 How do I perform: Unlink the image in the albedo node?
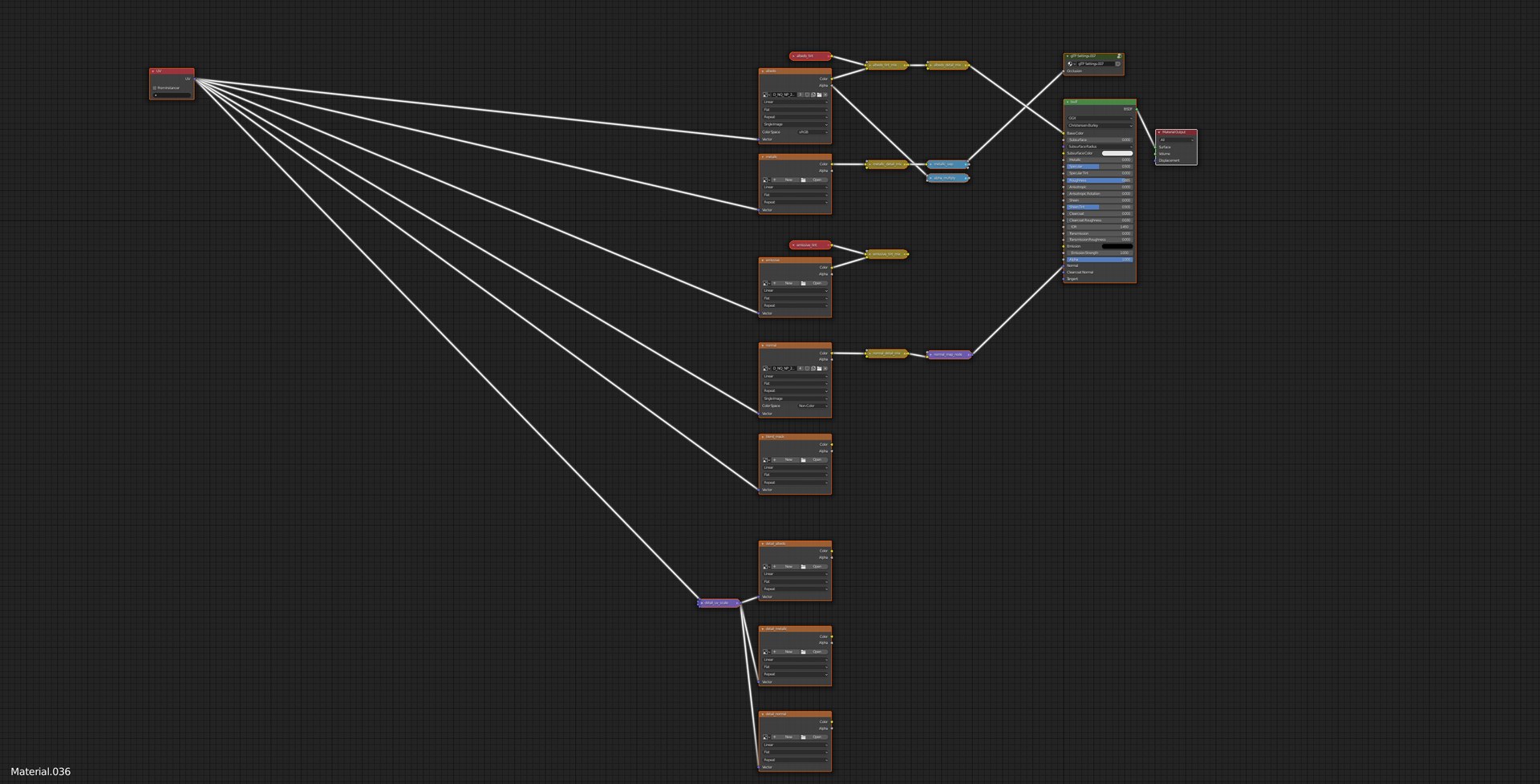coord(825,95)
